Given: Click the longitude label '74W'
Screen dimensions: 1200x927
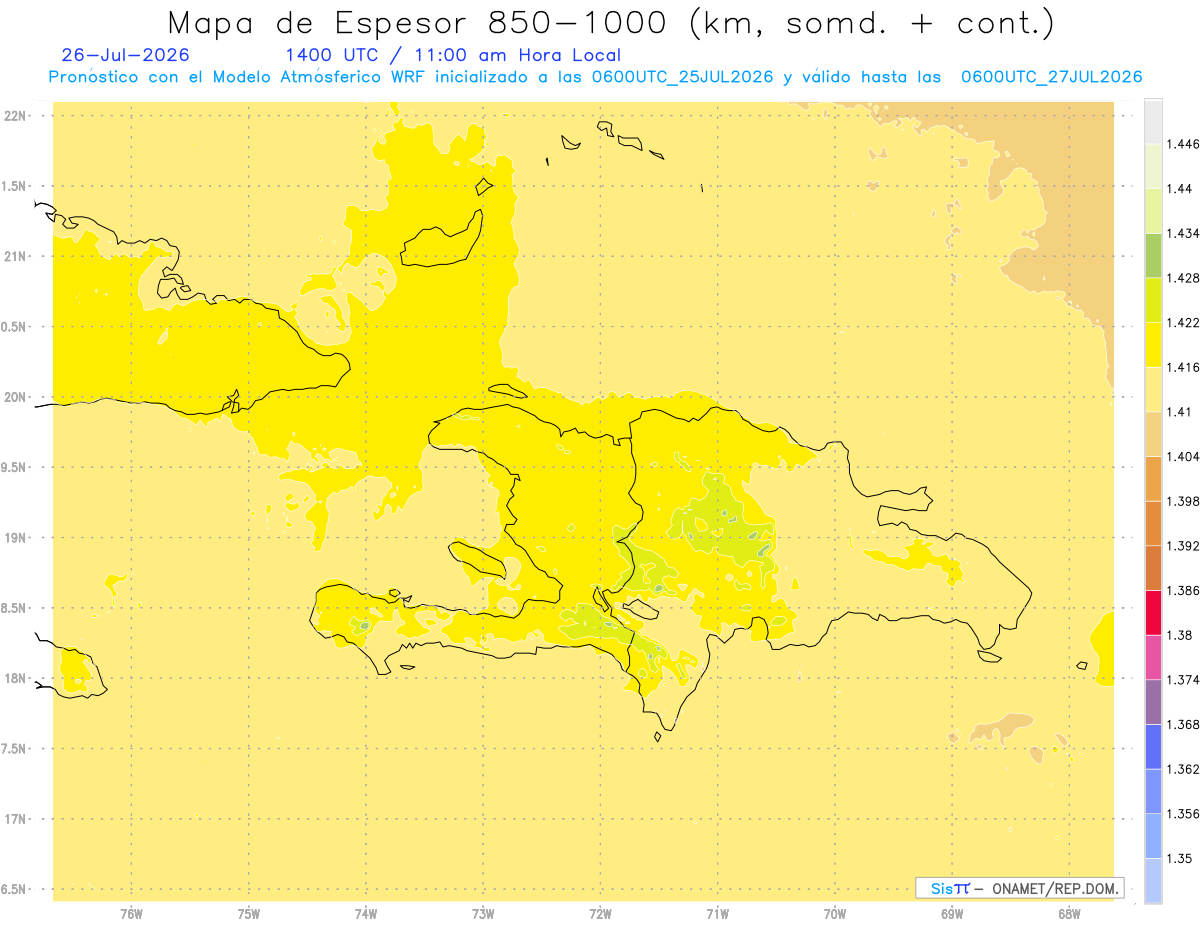Looking at the screenshot, I should [x=366, y=913].
